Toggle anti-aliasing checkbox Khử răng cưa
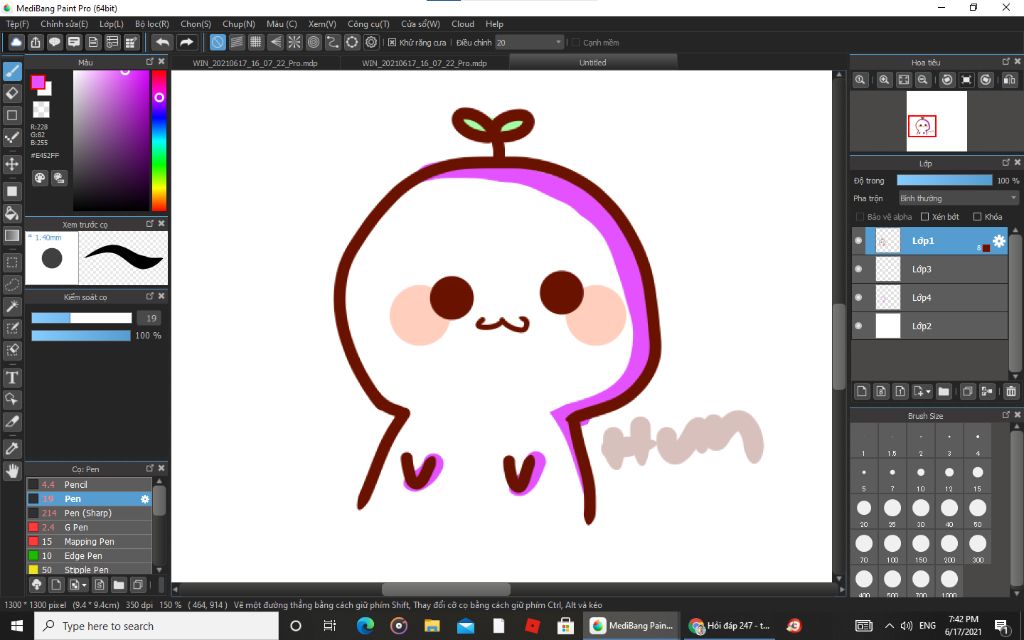1024x640 pixels. [x=392, y=42]
